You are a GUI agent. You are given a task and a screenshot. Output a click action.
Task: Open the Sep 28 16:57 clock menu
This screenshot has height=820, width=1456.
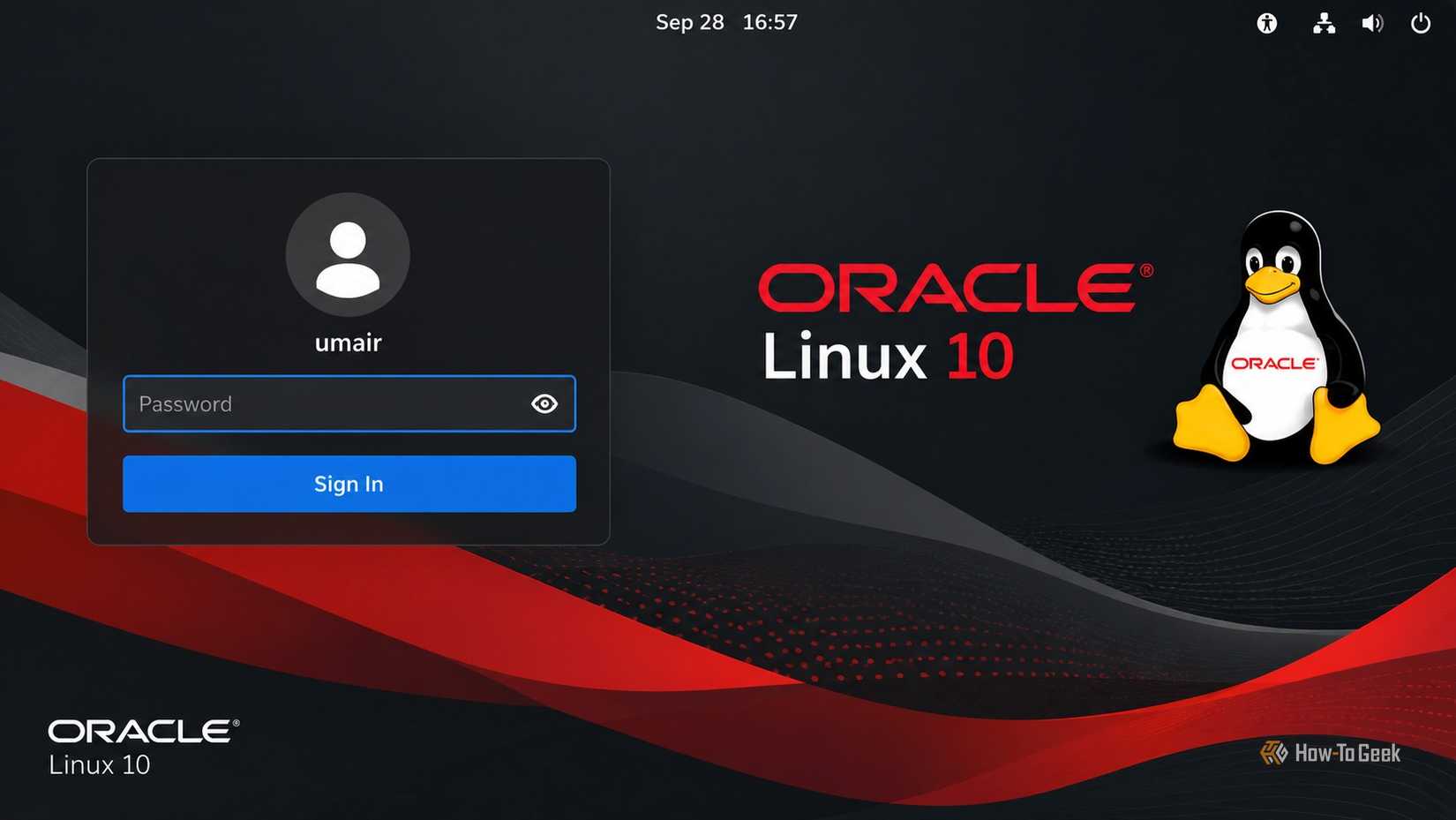(x=726, y=22)
